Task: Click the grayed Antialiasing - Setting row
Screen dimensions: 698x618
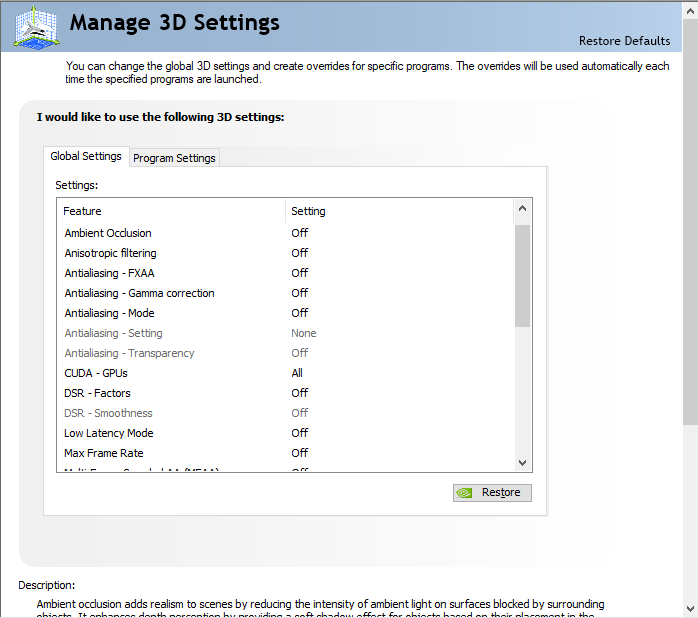Action: [285, 333]
